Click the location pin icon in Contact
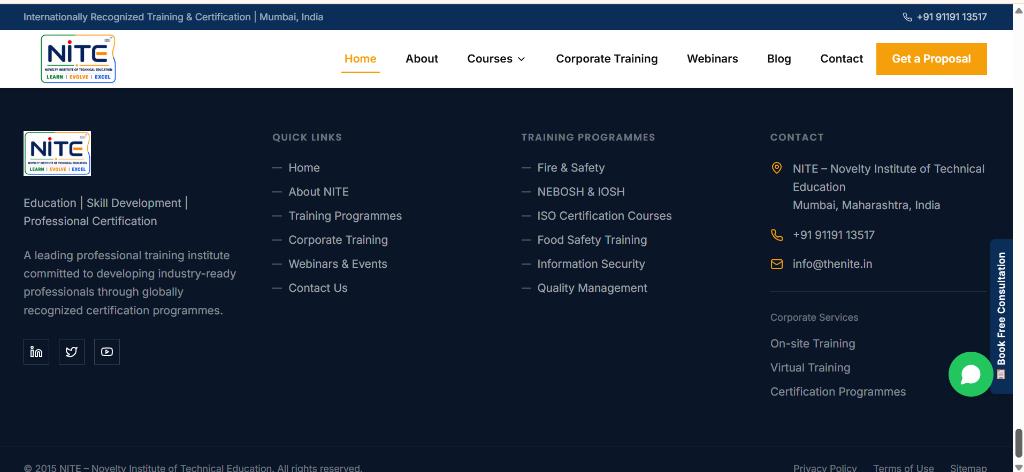1024x472 pixels. [x=776, y=168]
